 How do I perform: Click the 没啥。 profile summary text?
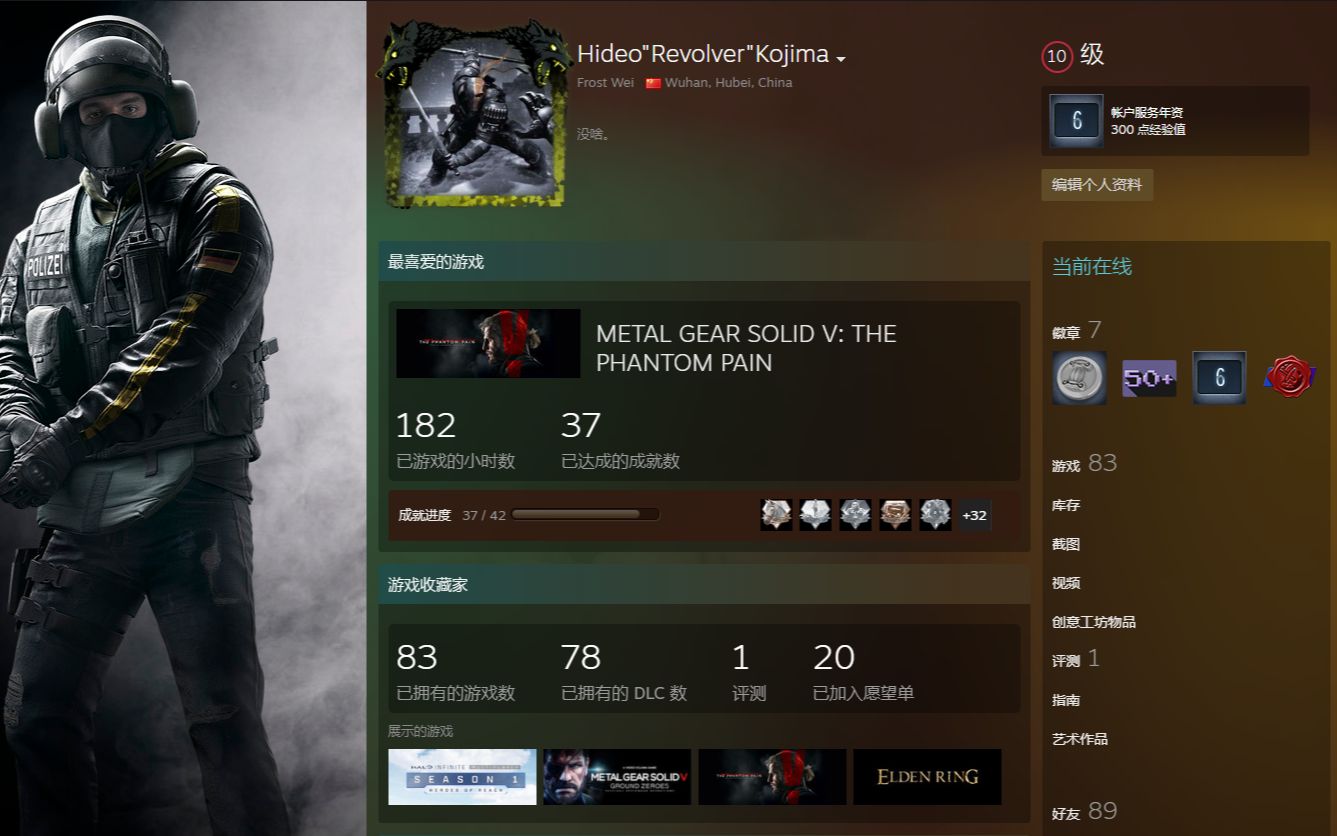pyautogui.click(x=594, y=134)
